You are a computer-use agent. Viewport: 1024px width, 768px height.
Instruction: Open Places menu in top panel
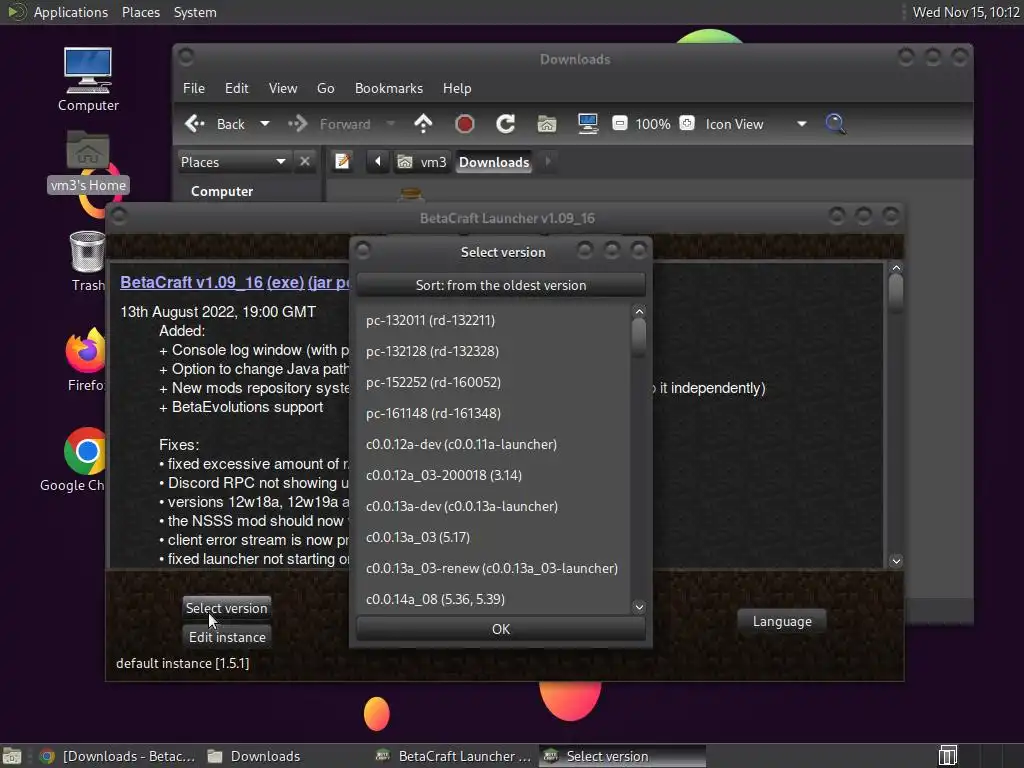pyautogui.click(x=140, y=12)
